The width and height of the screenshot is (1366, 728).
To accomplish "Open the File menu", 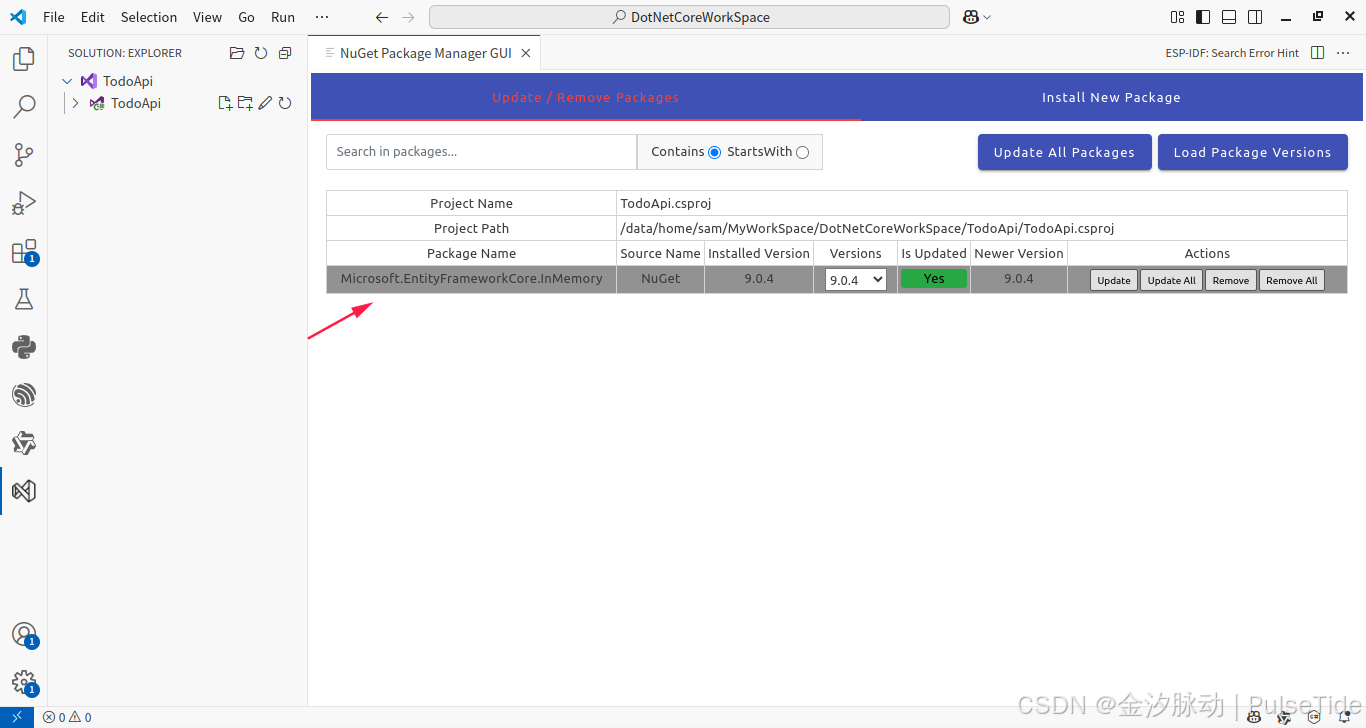I will tap(54, 17).
